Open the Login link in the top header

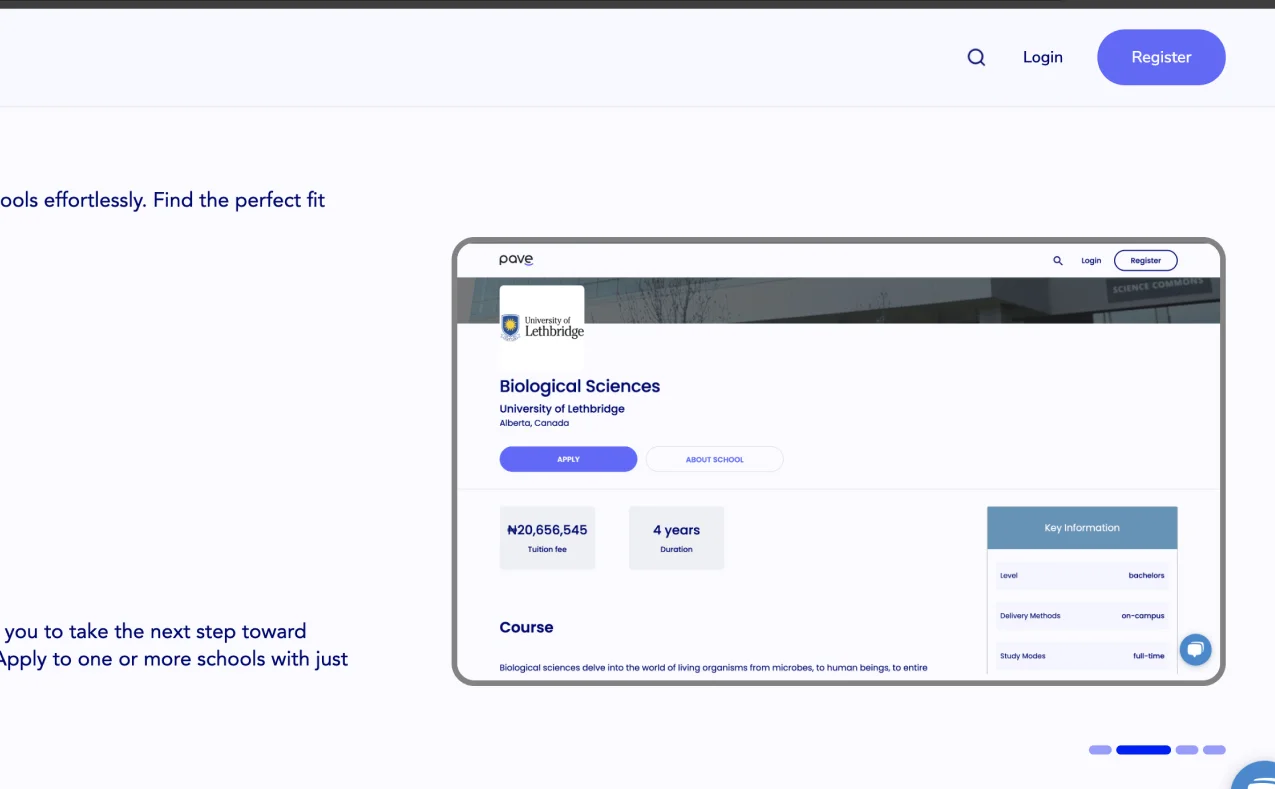(1042, 58)
